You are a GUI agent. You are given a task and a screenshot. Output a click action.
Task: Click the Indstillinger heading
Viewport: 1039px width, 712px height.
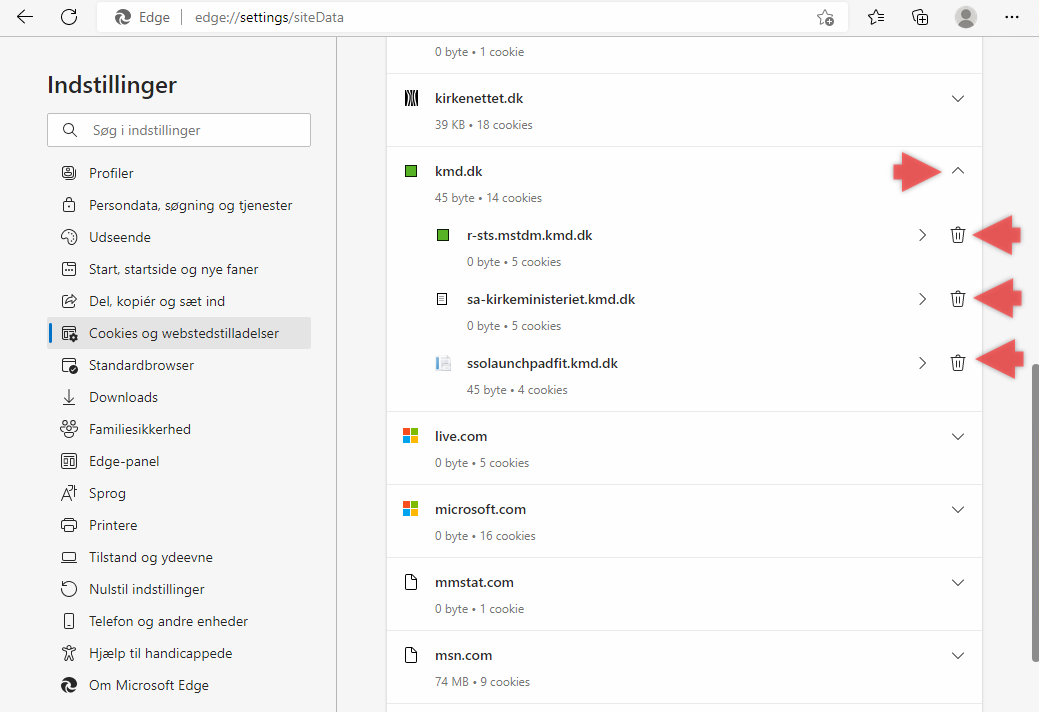pyautogui.click(x=112, y=85)
